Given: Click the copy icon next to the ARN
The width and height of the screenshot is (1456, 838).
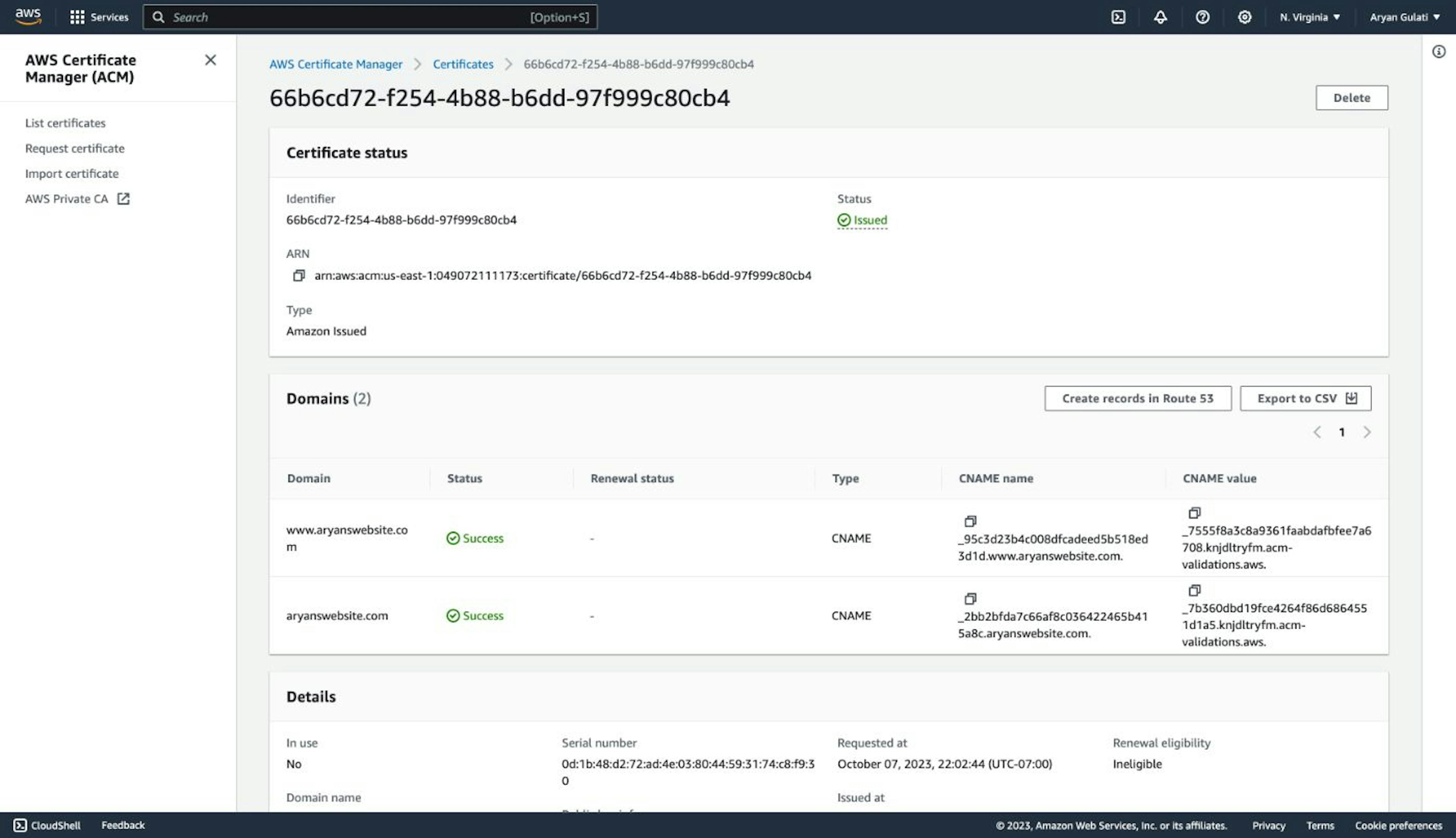Looking at the screenshot, I should tap(299, 275).
